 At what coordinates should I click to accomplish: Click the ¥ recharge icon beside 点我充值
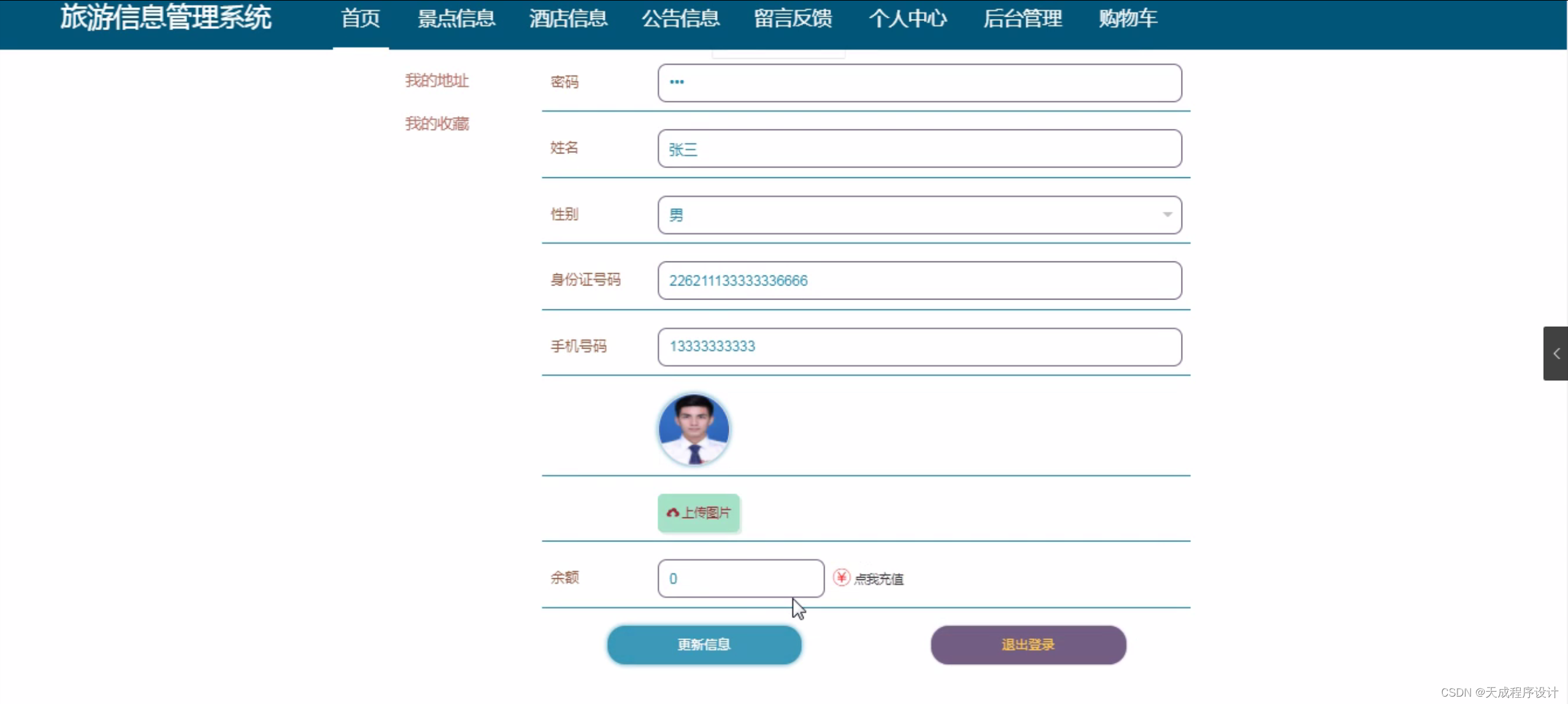[840, 578]
